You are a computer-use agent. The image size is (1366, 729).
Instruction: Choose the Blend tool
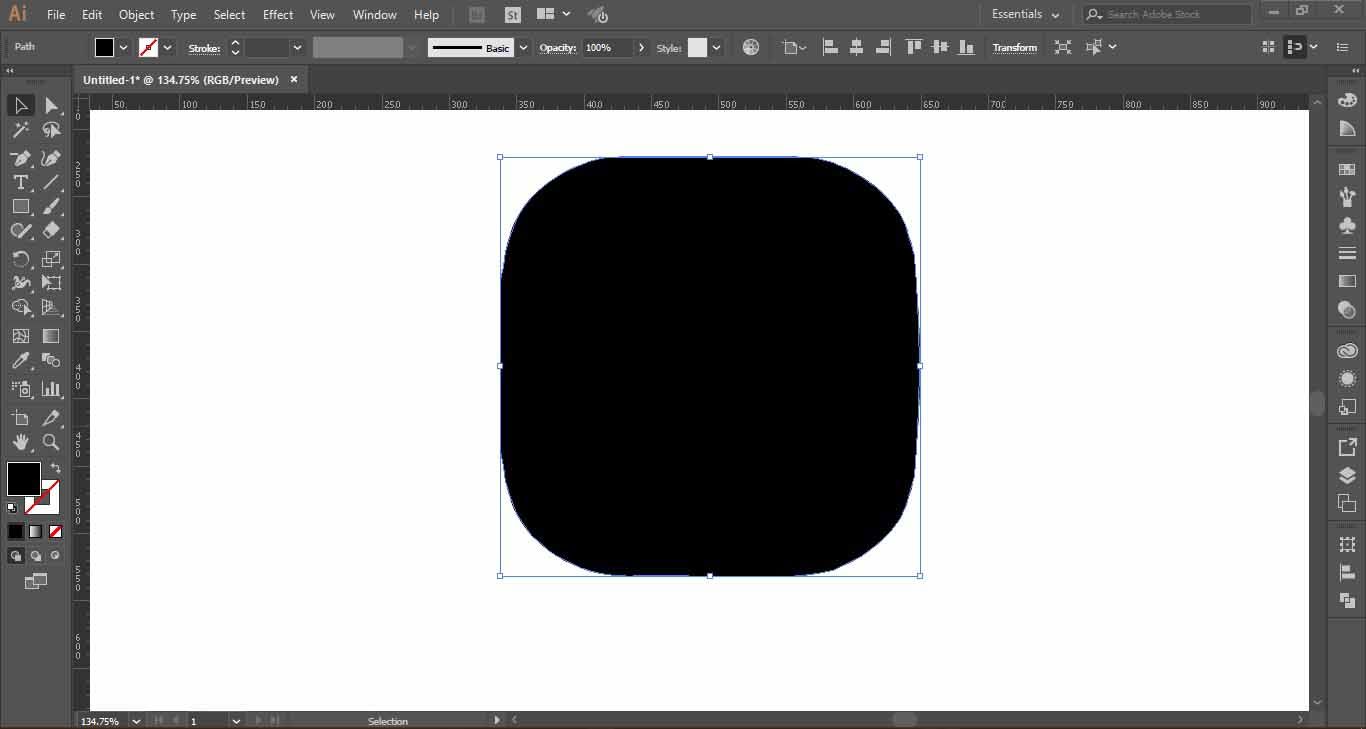point(51,361)
